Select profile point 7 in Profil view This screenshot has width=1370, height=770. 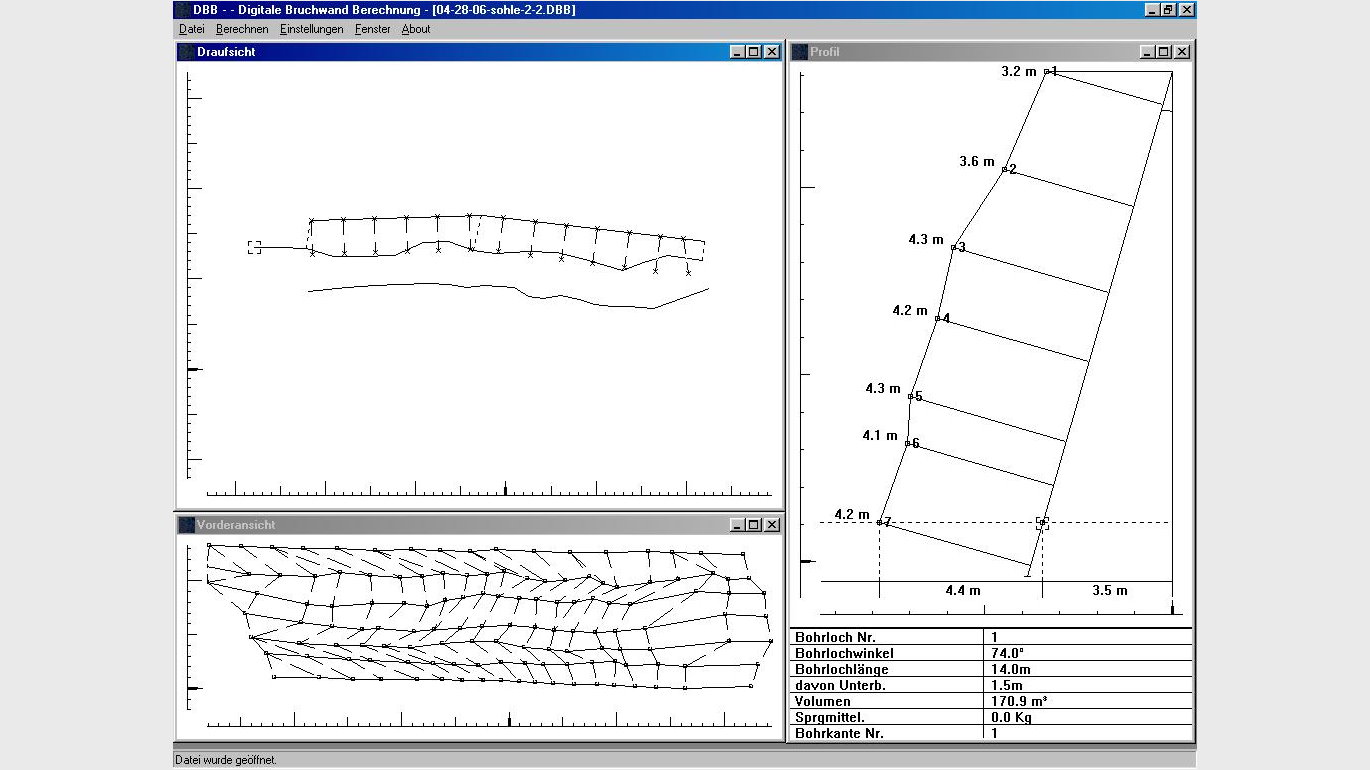pyautogui.click(x=880, y=522)
